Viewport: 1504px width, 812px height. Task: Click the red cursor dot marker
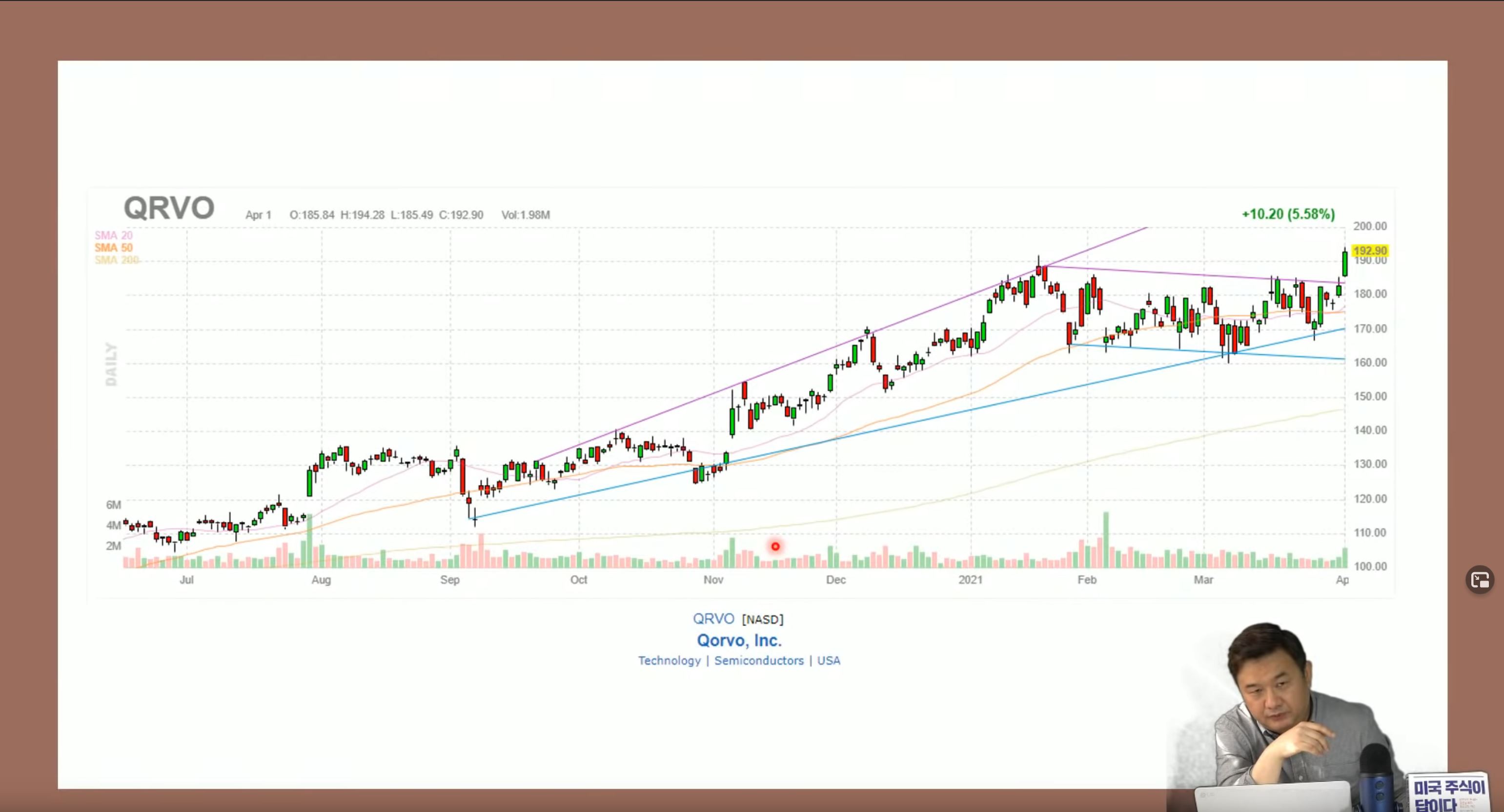coord(775,547)
